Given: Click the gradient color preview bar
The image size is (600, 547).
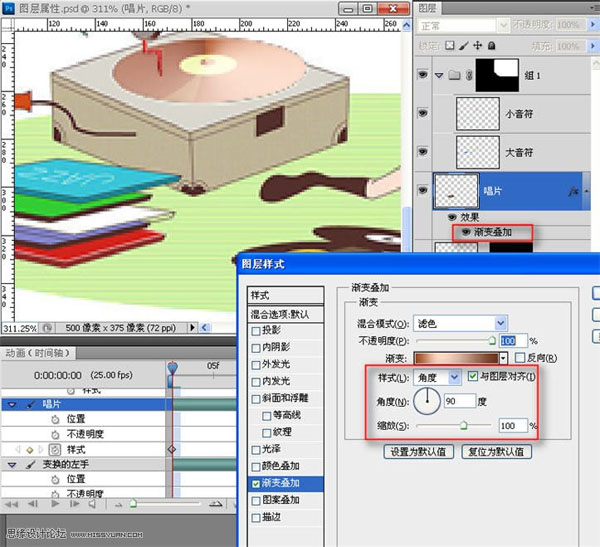Looking at the screenshot, I should (x=460, y=357).
